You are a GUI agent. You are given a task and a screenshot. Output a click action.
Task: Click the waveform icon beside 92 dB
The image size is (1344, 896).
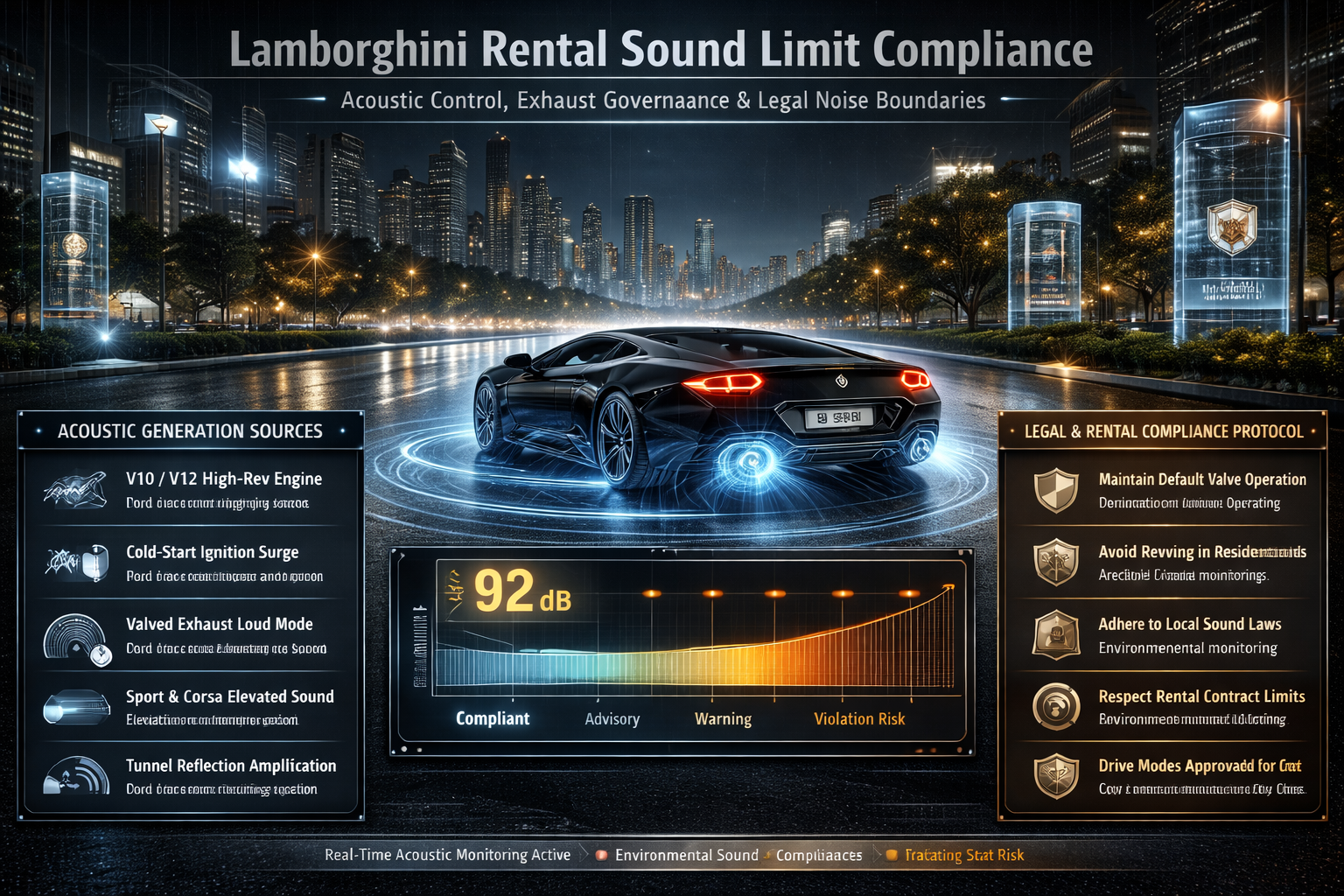454,590
